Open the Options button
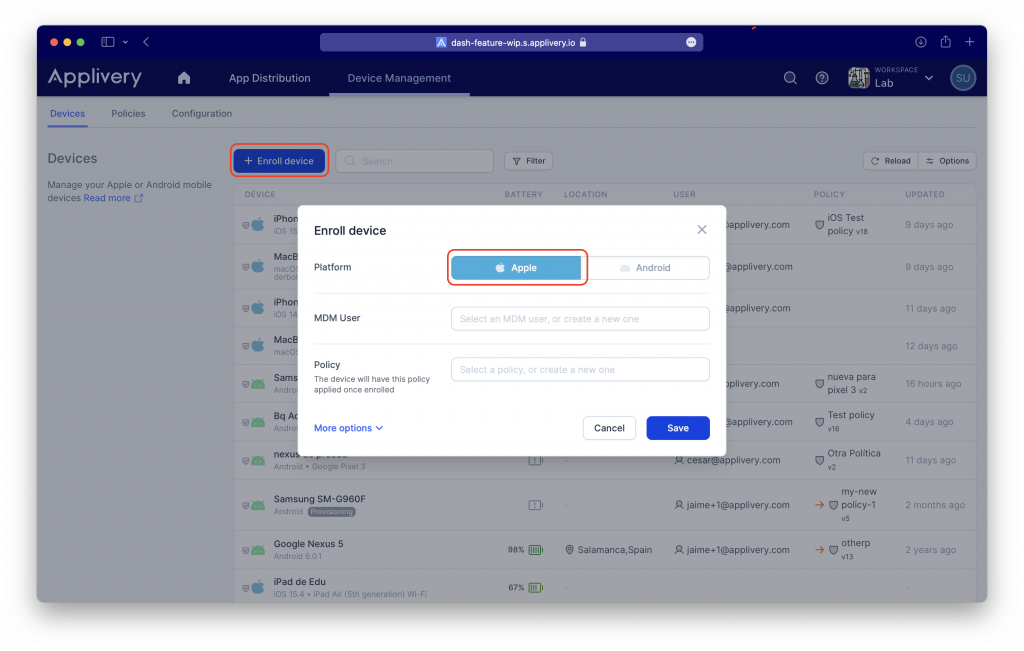The width and height of the screenshot is (1024, 651). [947, 161]
